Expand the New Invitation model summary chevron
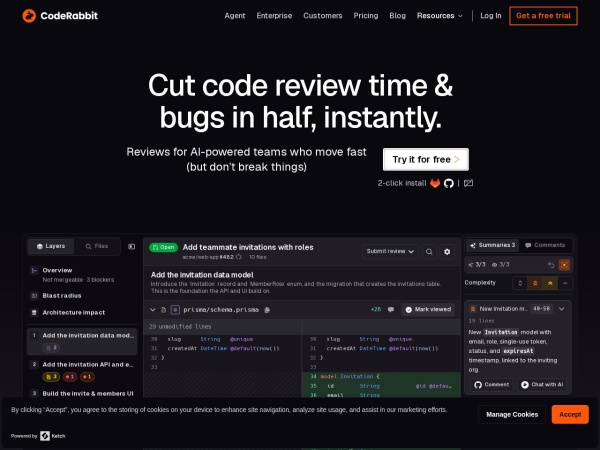 (561, 309)
